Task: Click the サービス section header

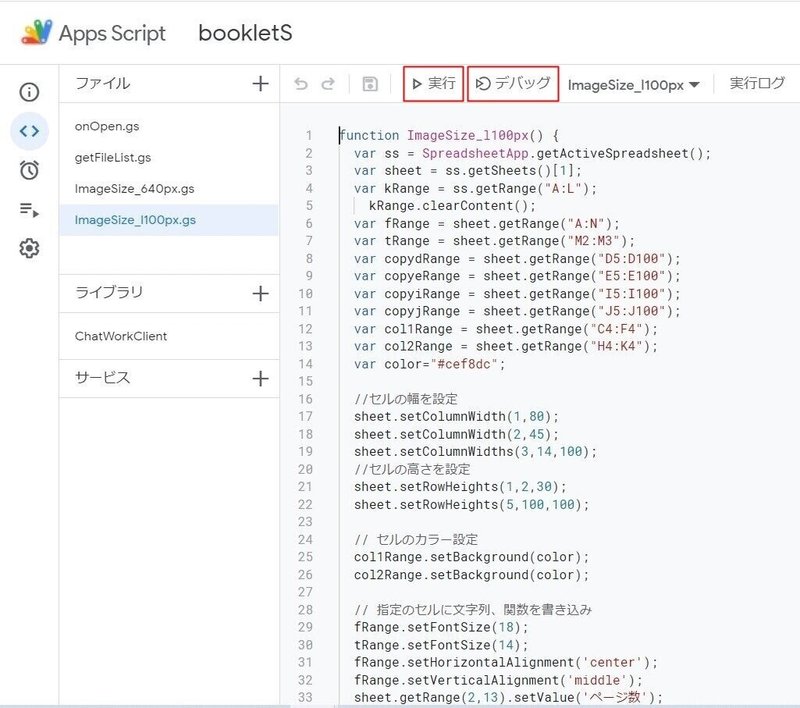Action: point(103,377)
